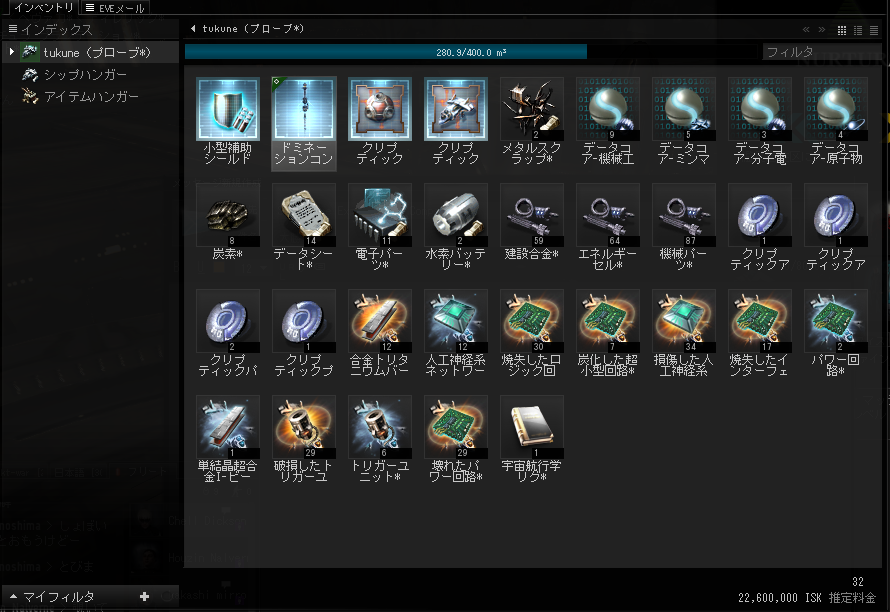This screenshot has width=890, height=612.
Task: Select the データシート item icon
Action: [304, 215]
